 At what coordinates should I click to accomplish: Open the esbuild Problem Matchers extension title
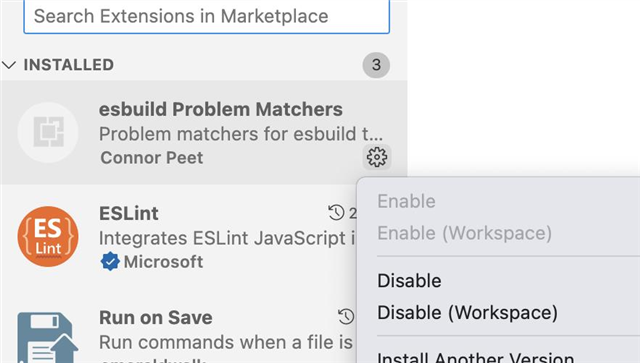[x=221, y=109]
